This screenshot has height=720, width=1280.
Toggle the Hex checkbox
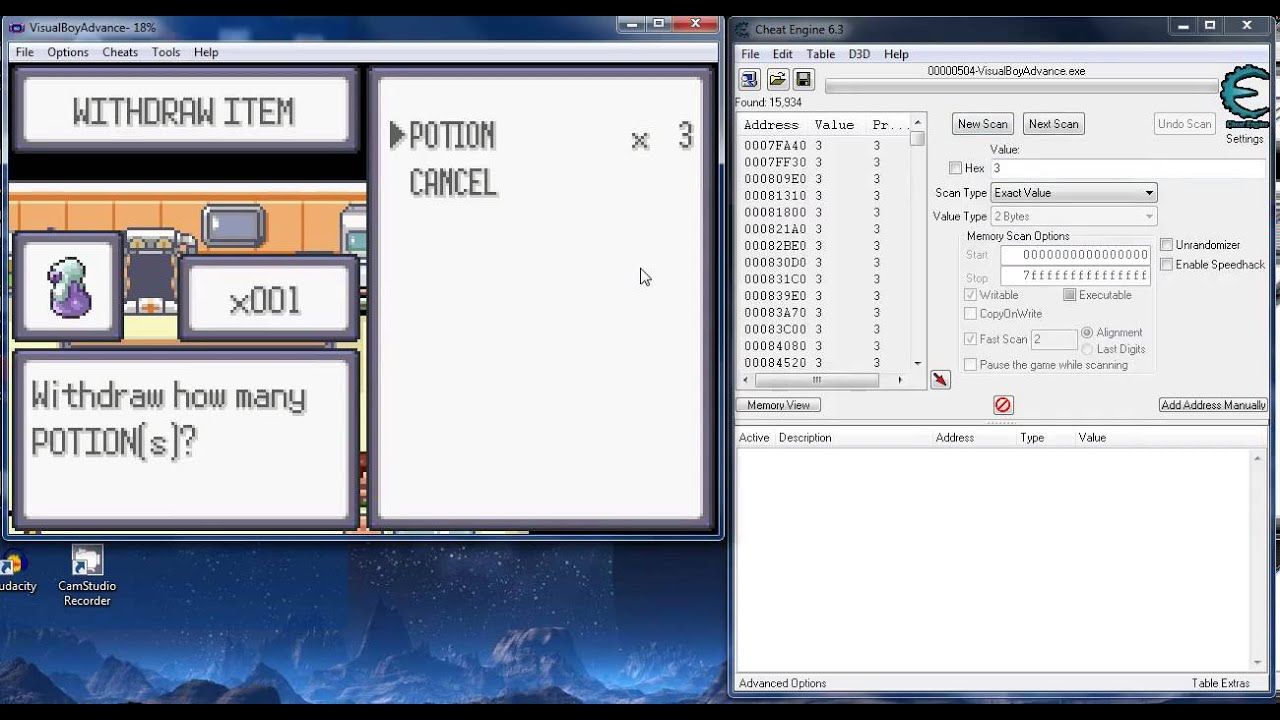pos(955,168)
